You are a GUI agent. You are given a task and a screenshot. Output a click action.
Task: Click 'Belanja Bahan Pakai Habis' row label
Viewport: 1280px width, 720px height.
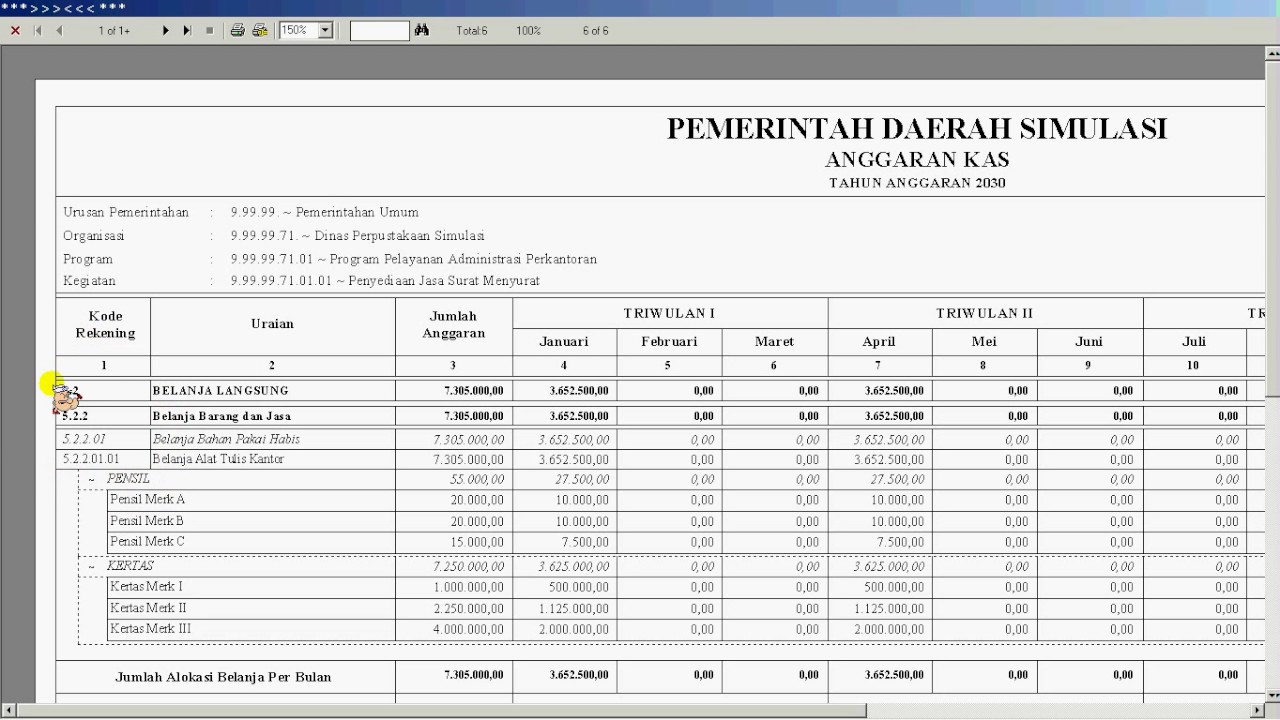pos(226,439)
